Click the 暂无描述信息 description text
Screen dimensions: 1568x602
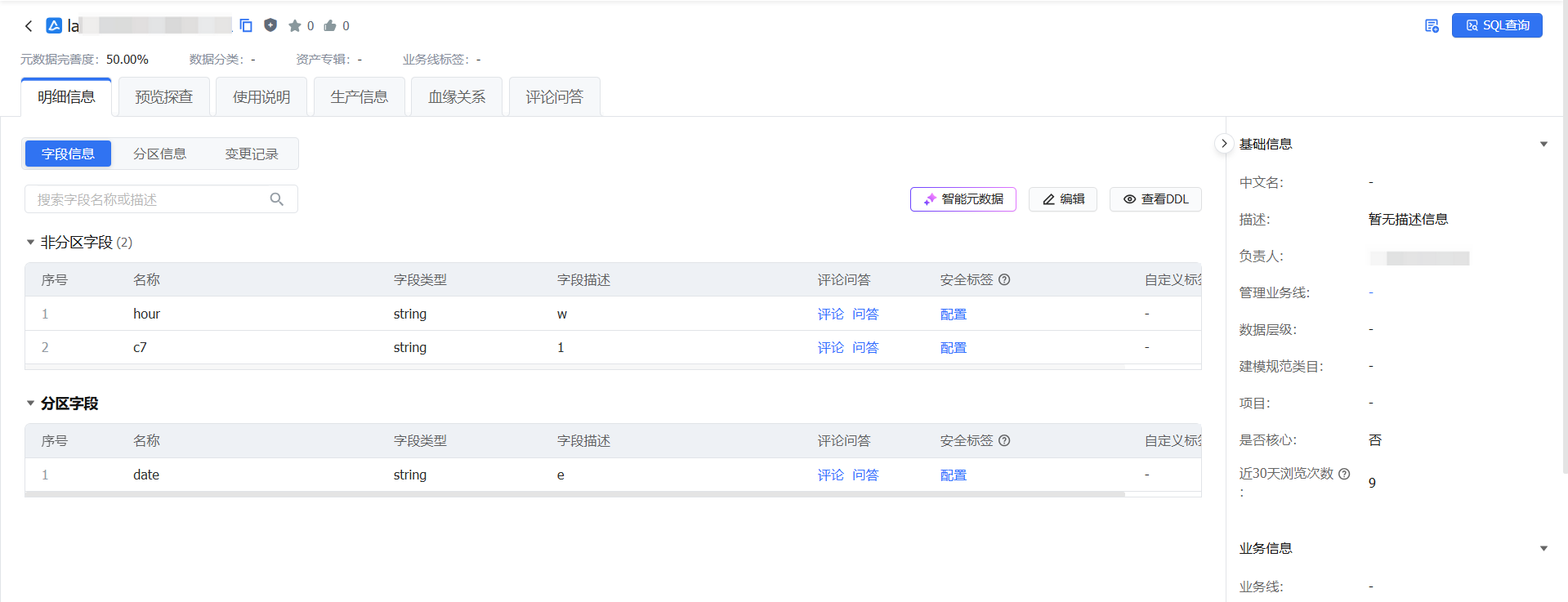click(x=1408, y=219)
